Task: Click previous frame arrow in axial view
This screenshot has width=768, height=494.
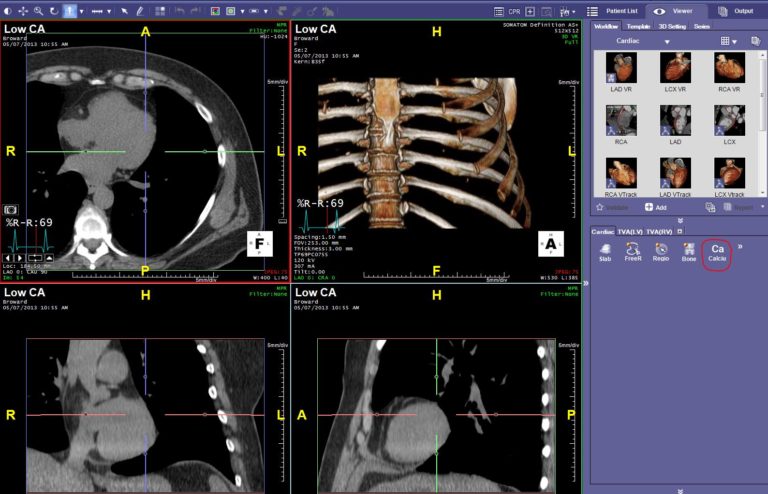Action: pyautogui.click(x=8, y=258)
